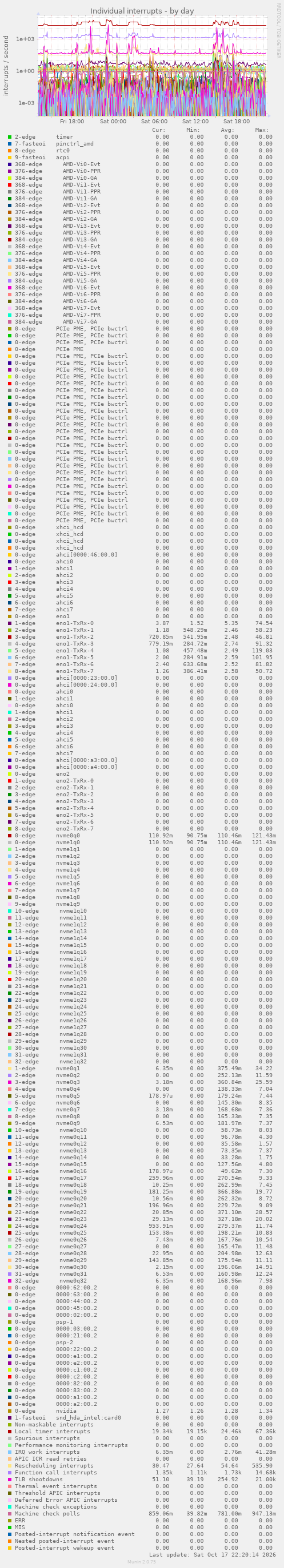
Task: Select the "MIS" legend entry
Action: point(19,1527)
